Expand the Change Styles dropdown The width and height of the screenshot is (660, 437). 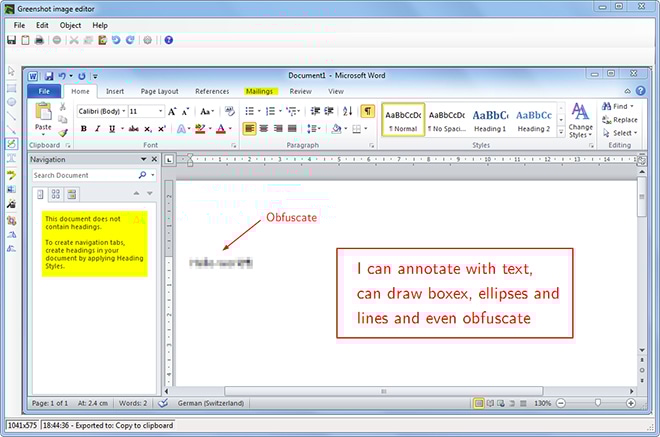pos(580,122)
